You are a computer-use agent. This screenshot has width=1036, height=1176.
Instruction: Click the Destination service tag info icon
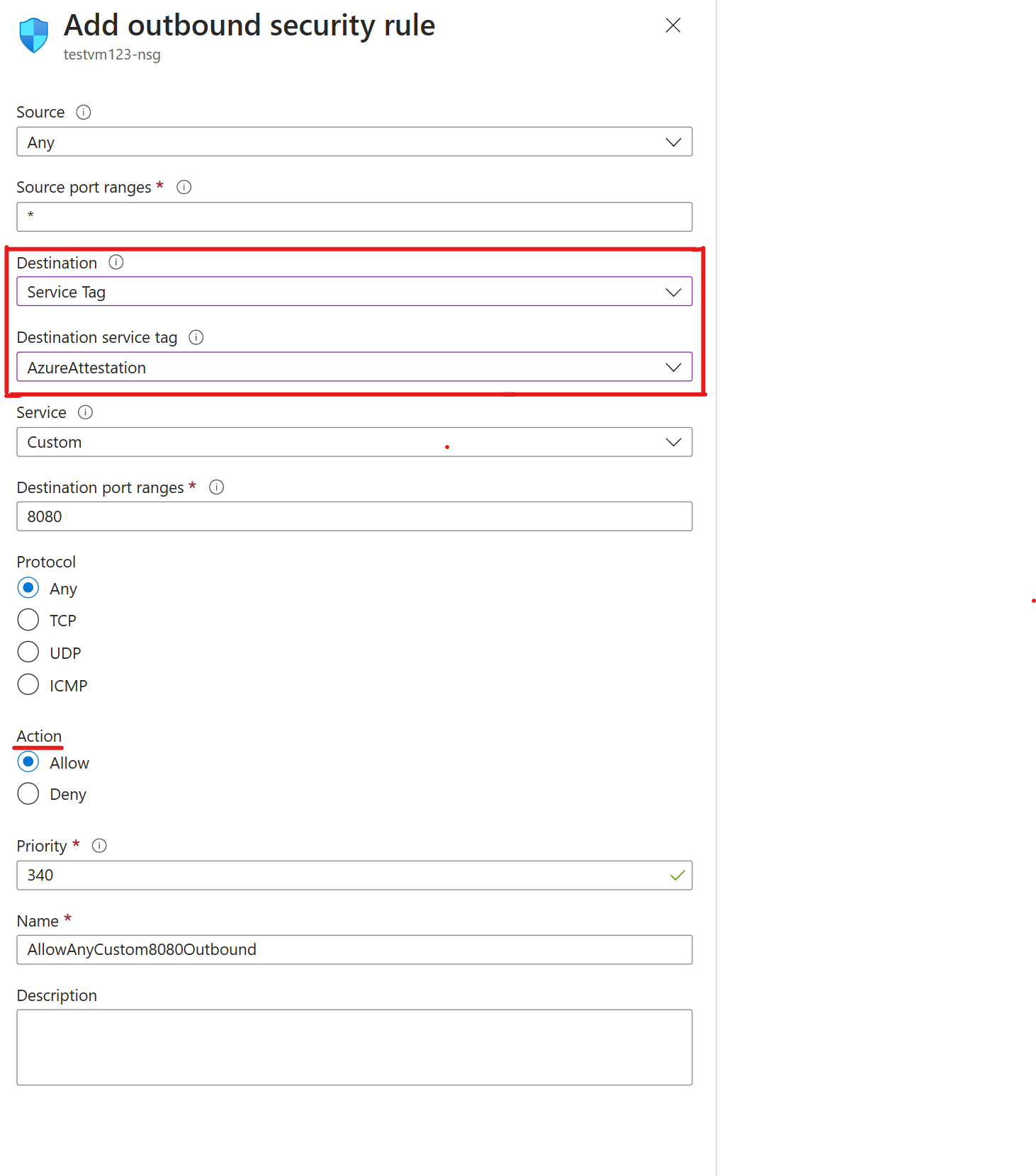click(196, 337)
